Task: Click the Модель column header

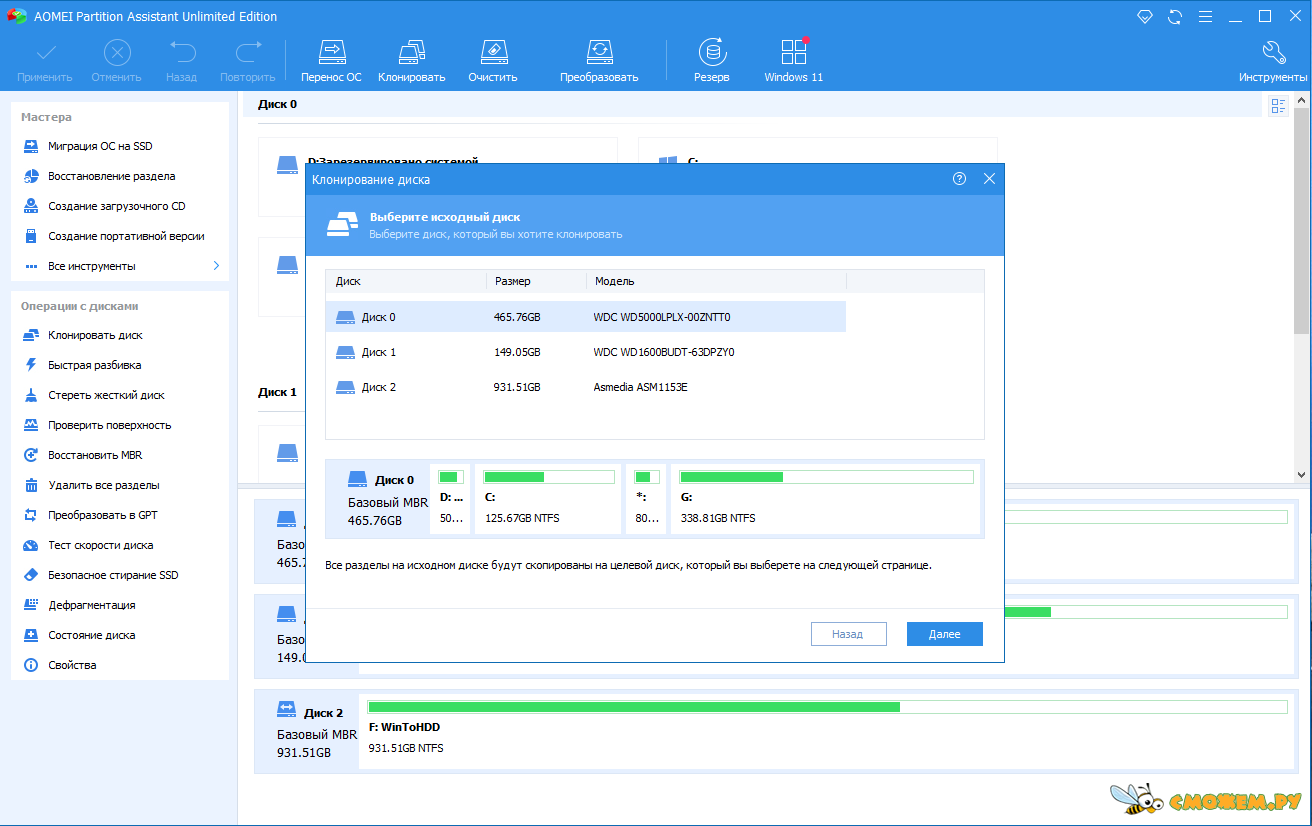Action: tap(716, 281)
